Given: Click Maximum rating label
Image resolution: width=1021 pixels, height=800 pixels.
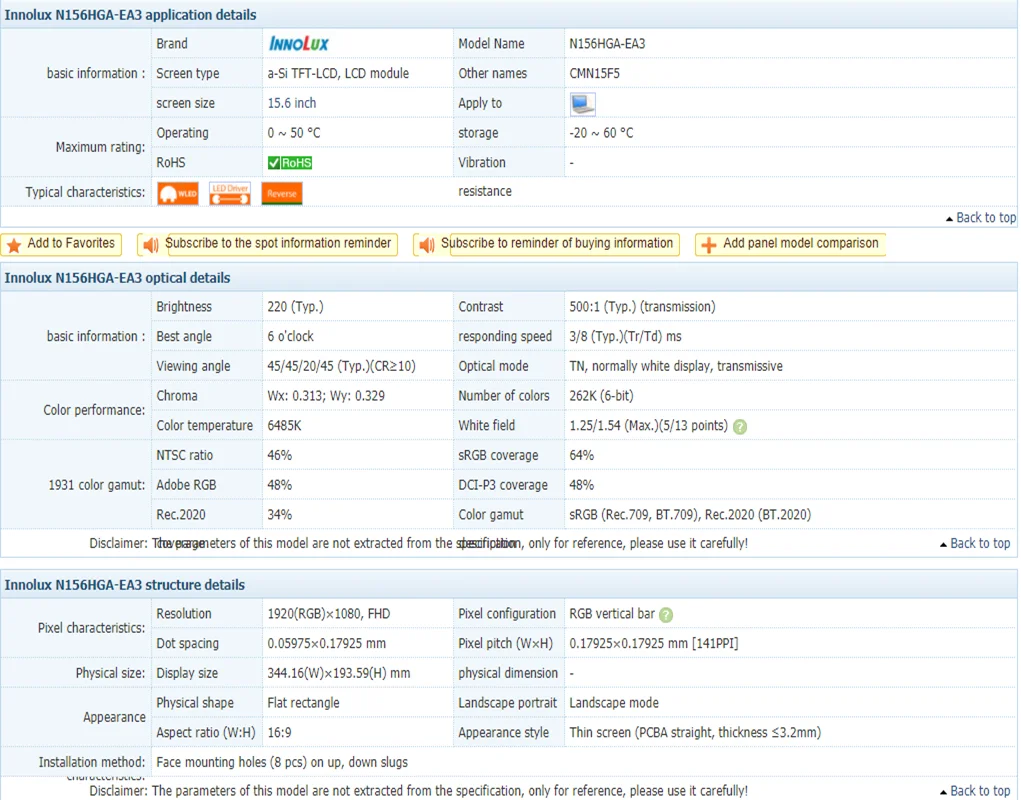Looking at the screenshot, I should coord(100,148).
